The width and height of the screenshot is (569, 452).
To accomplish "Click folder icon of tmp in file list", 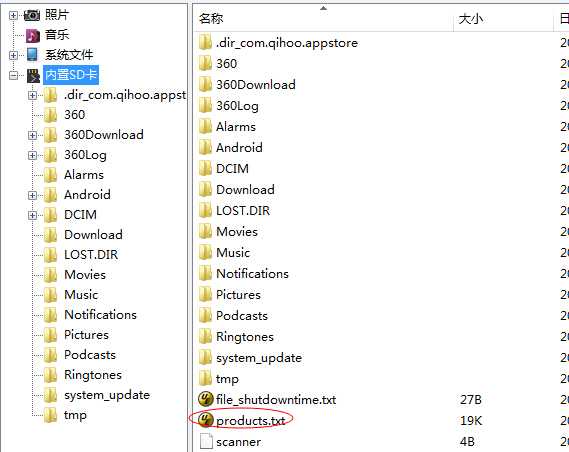I will (x=205, y=378).
